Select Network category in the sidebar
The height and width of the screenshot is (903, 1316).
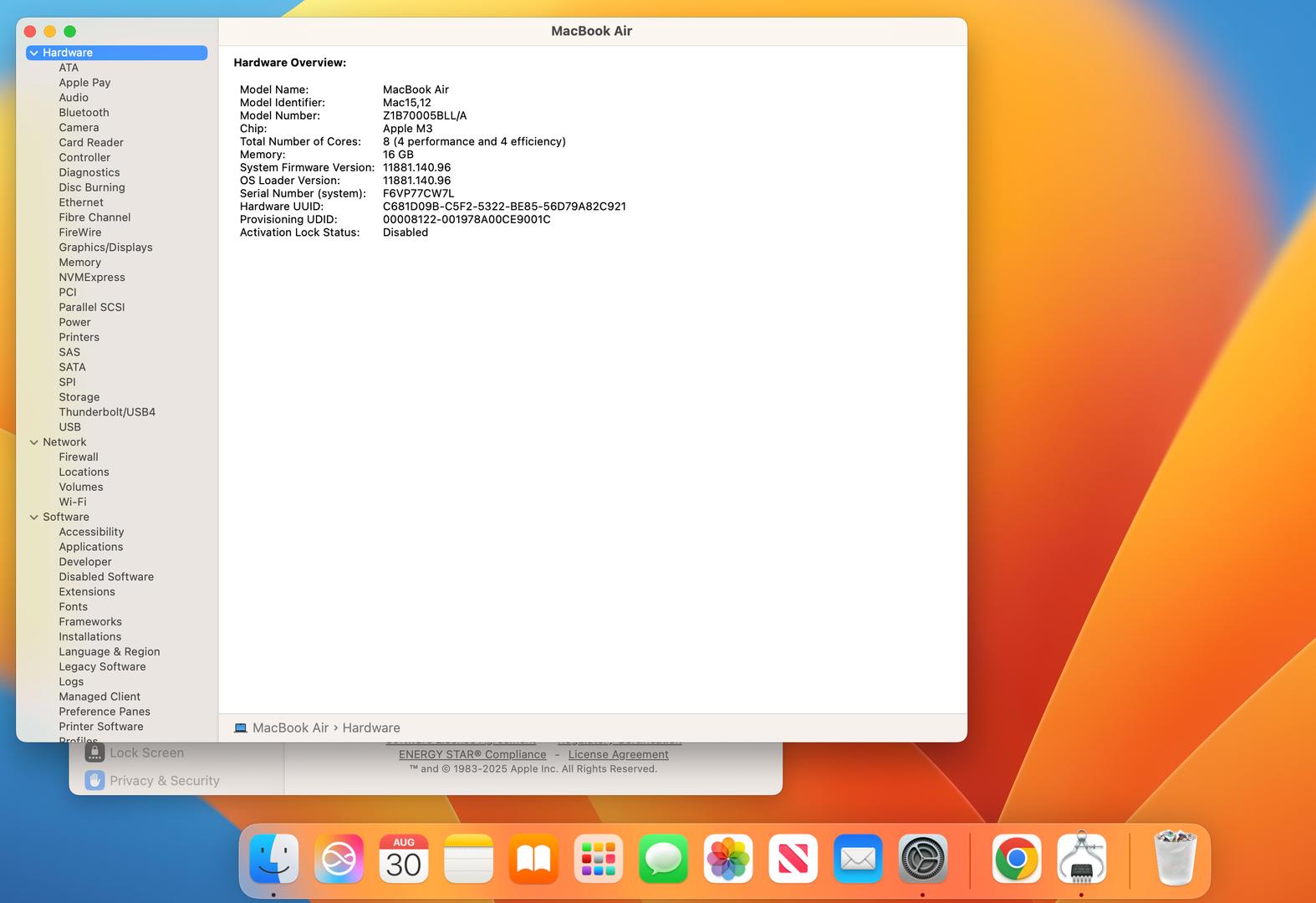click(x=64, y=442)
